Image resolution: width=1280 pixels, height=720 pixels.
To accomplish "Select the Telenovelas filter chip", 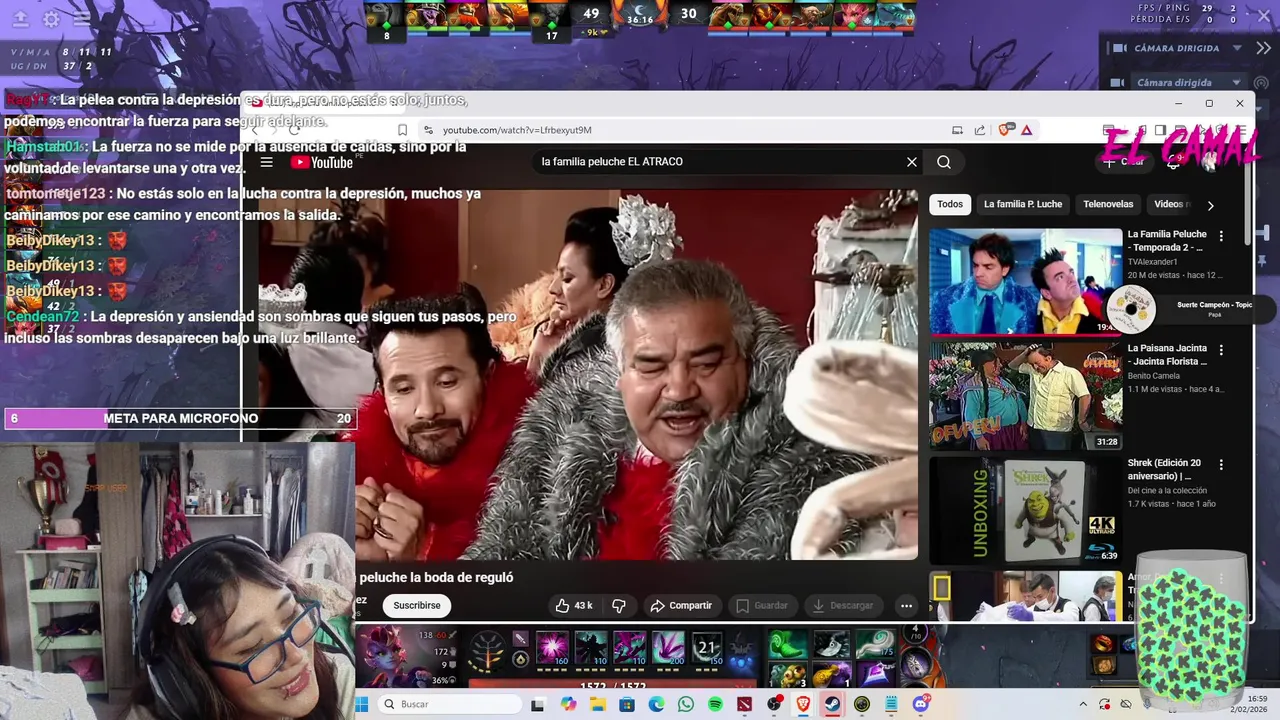I will [1108, 204].
